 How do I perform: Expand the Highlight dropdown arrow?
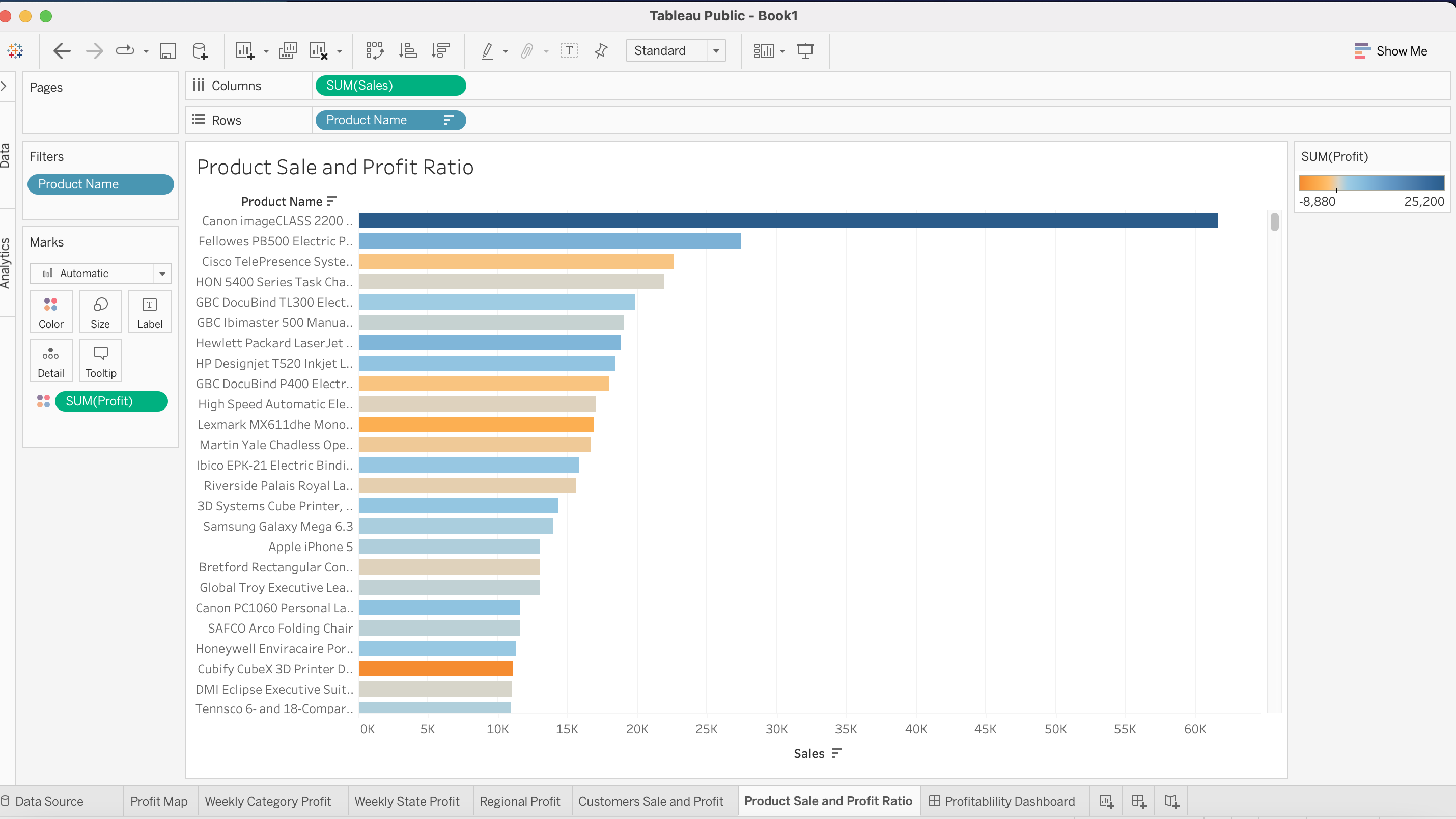coord(506,51)
